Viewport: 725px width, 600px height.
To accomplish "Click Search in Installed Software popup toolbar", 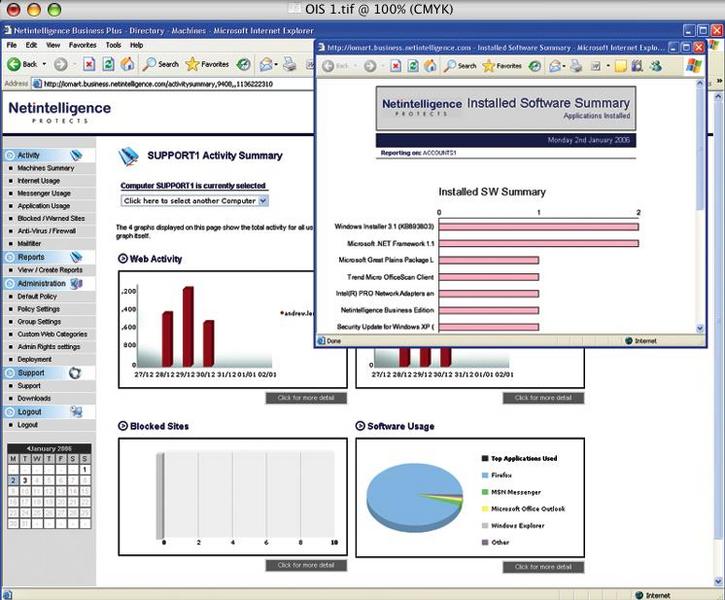I will click(x=460, y=66).
